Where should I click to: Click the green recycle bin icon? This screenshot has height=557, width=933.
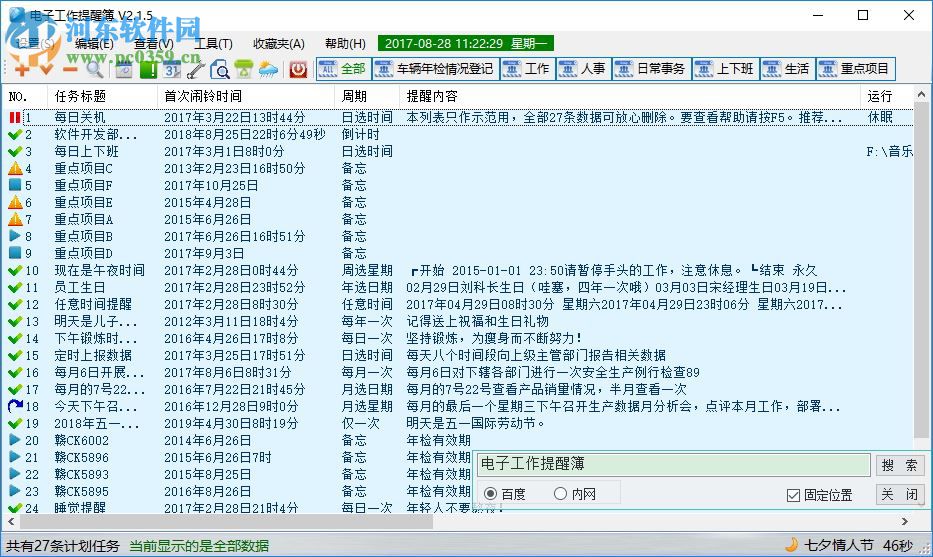coord(244,70)
